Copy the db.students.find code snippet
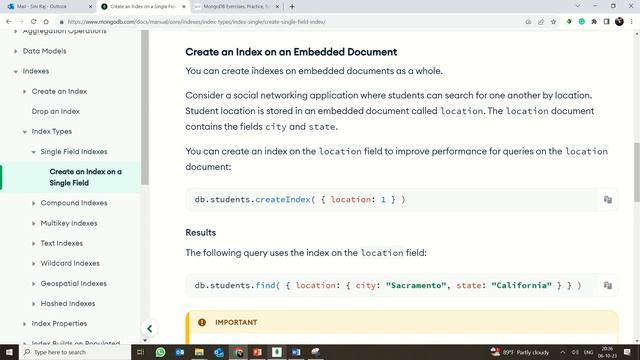Screen dimensions: 640x360 click(608, 285)
